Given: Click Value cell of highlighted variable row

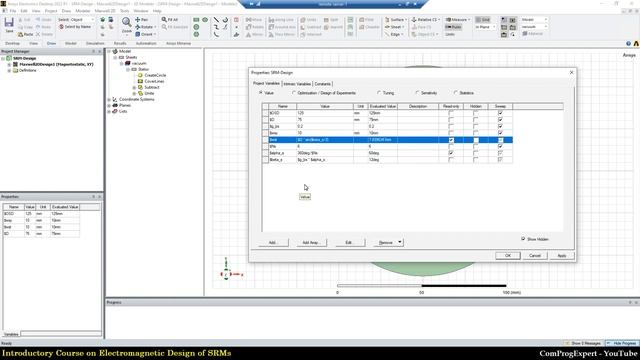Looking at the screenshot, I should tap(325, 140).
